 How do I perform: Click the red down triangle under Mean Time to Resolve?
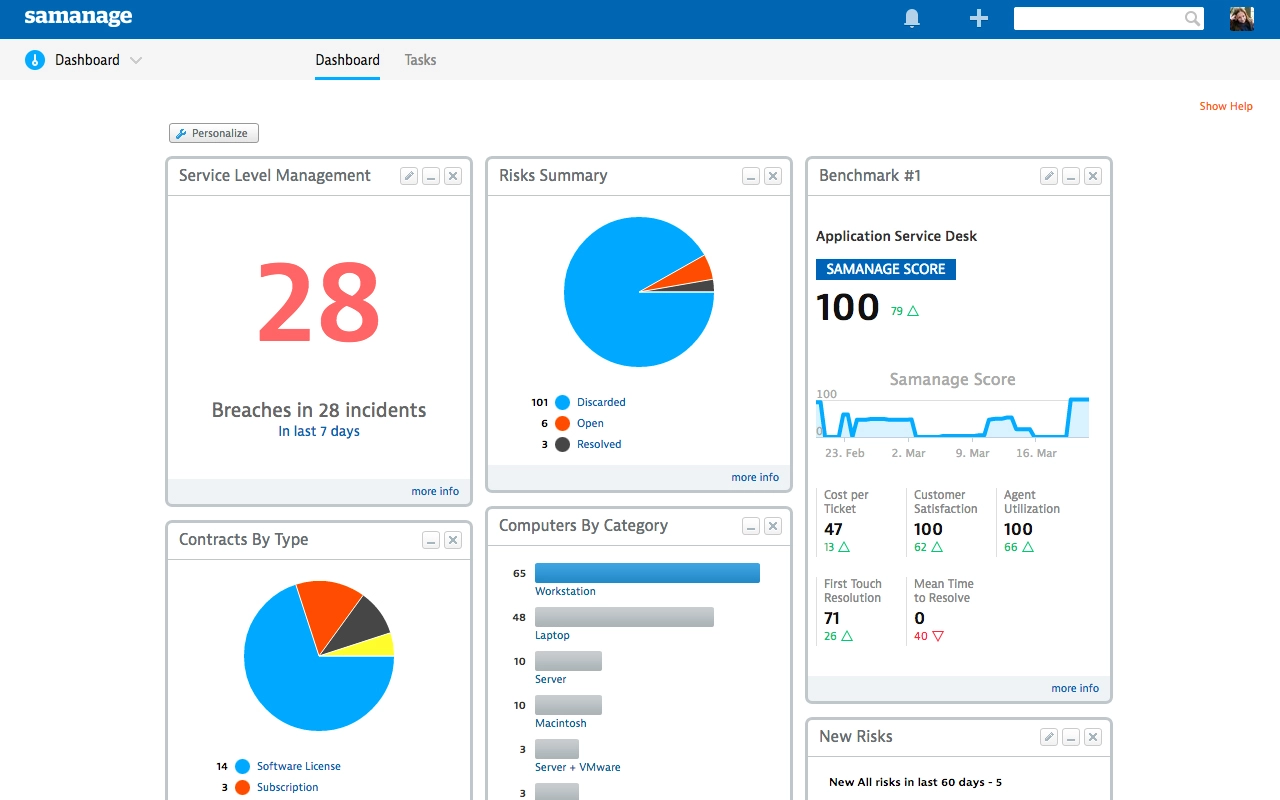938,636
